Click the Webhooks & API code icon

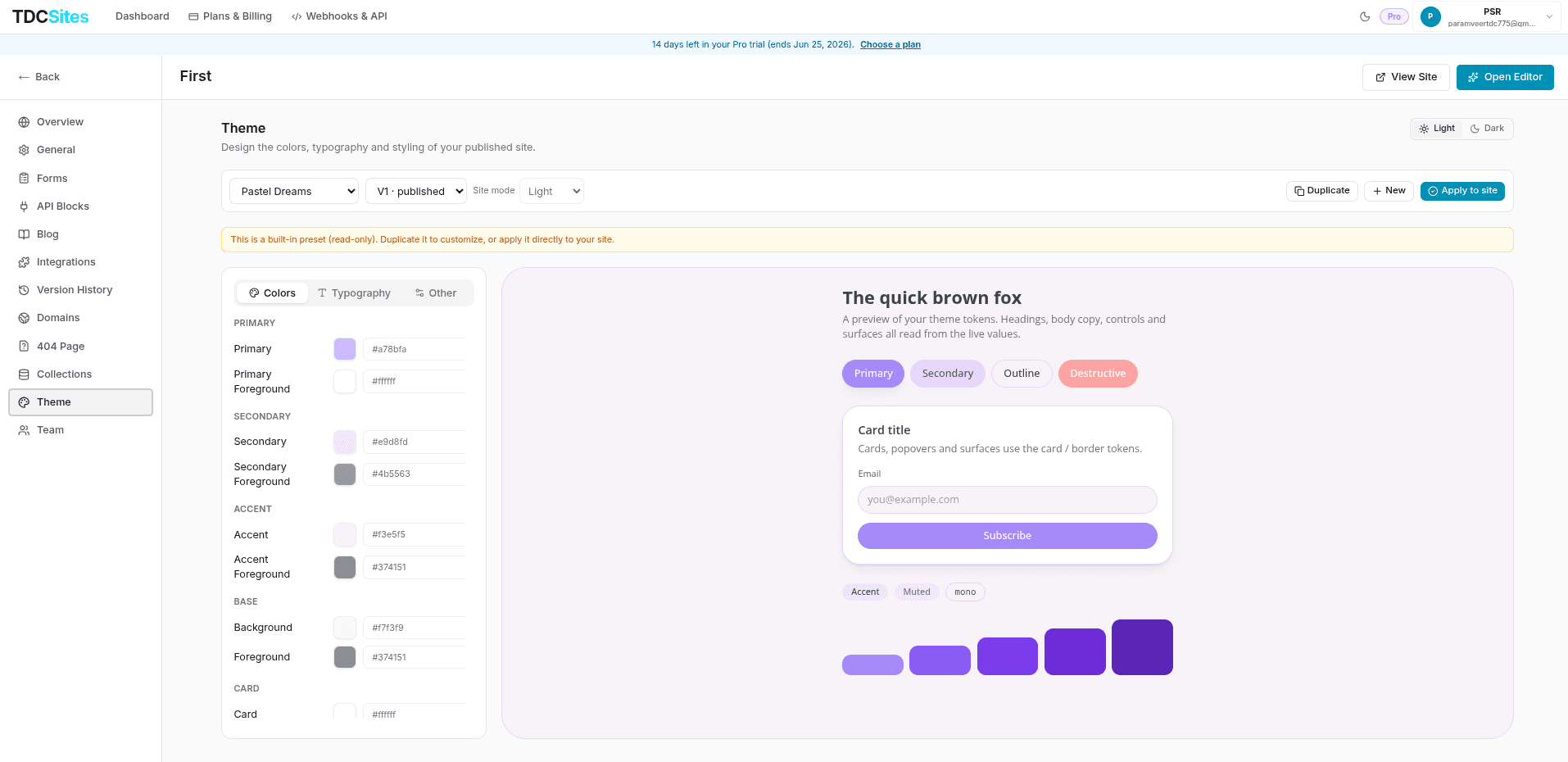[297, 16]
